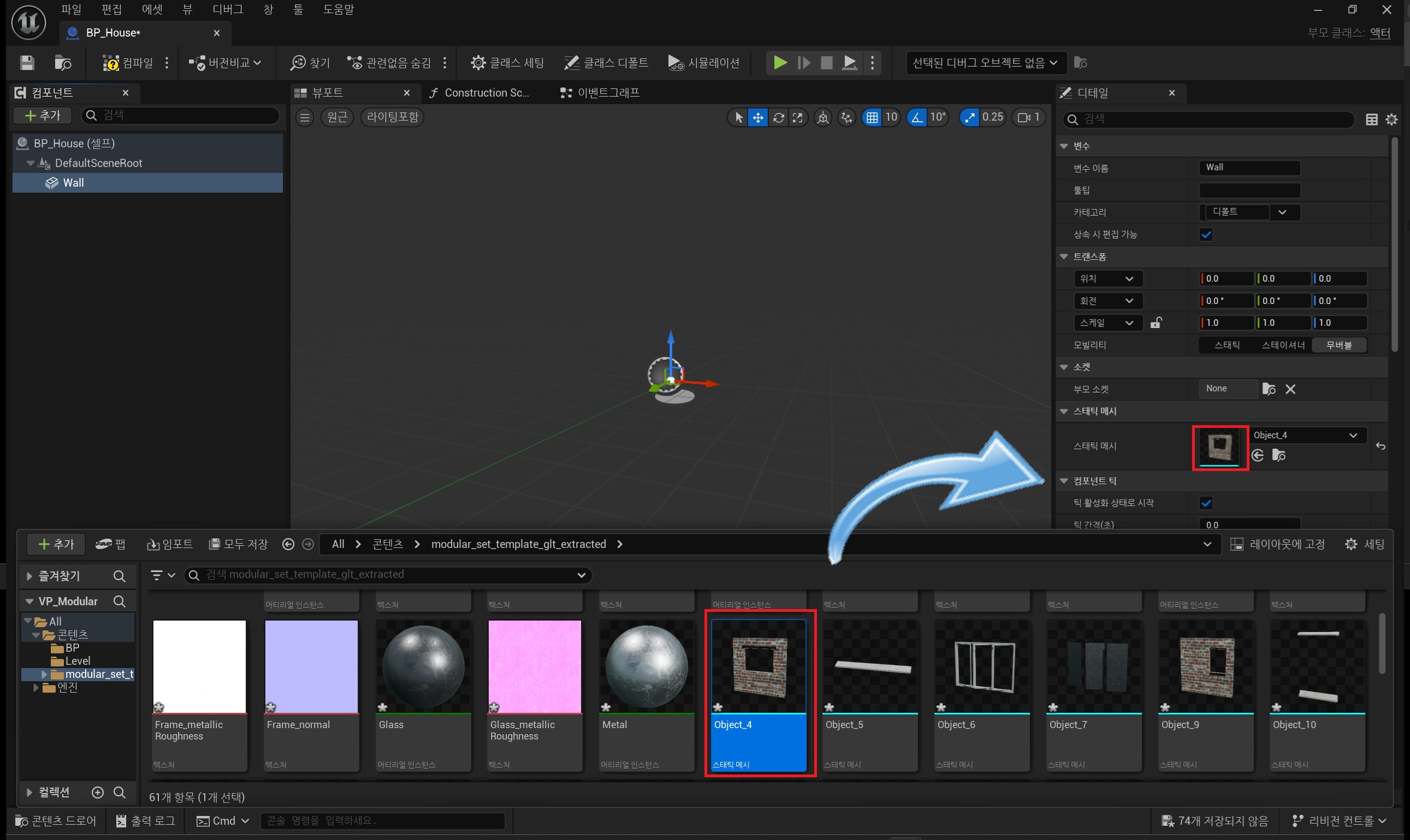
Task: Toggle grid snapping icon in viewport
Action: point(872,117)
